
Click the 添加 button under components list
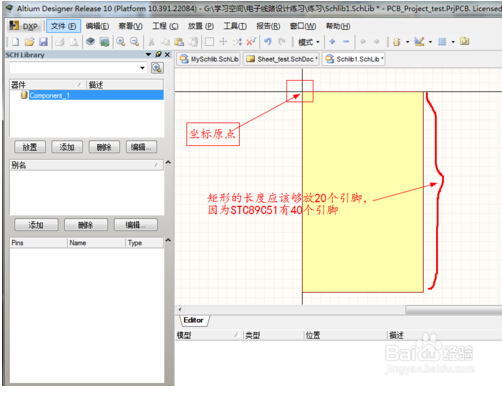pos(67,147)
